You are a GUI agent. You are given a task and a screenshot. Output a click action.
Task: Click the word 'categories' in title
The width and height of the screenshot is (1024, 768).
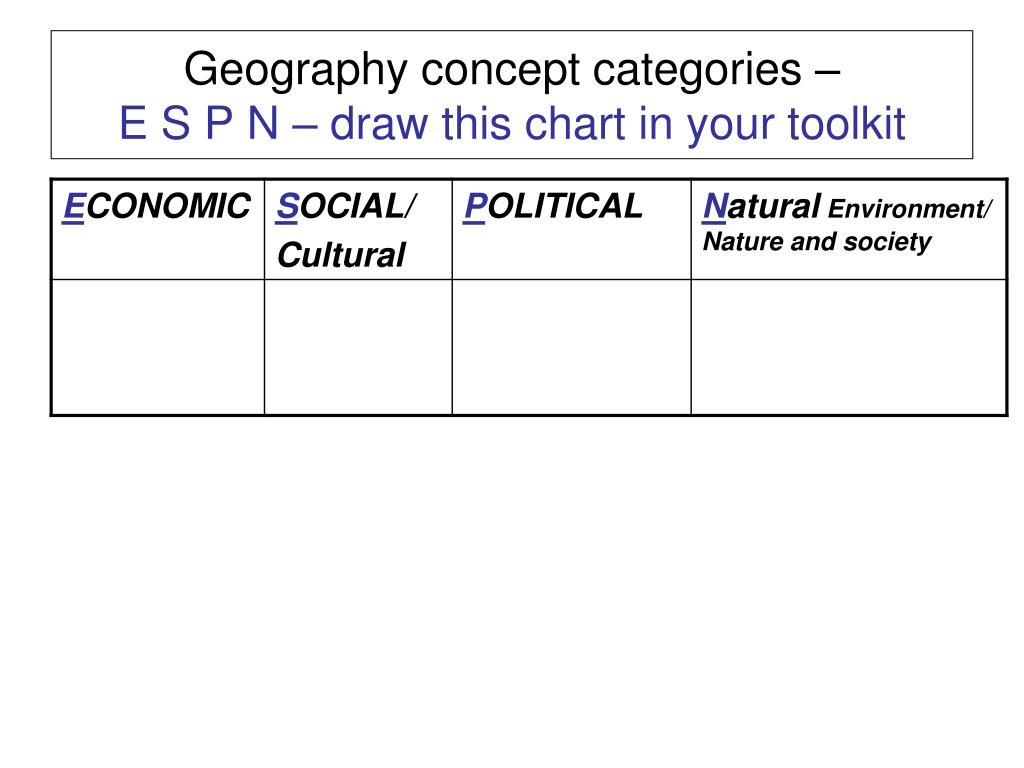[697, 71]
